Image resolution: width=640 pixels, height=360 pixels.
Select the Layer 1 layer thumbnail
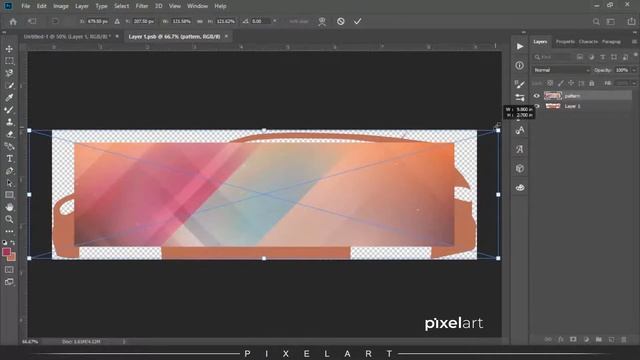pos(553,106)
